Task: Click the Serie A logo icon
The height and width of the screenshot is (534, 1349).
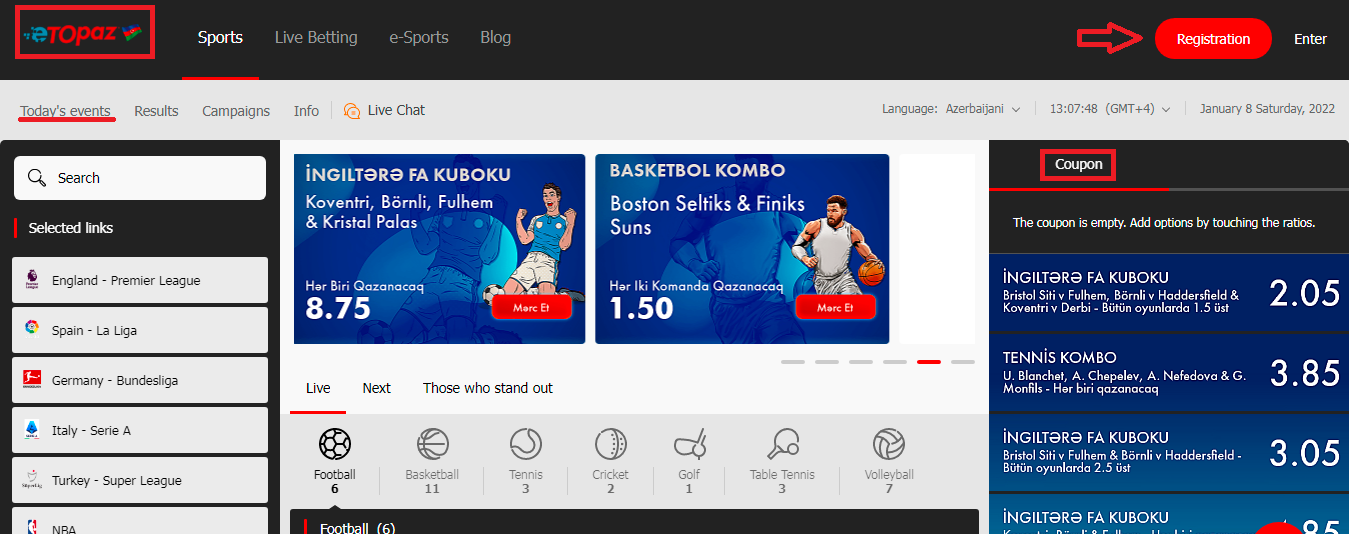Action: [x=32, y=430]
